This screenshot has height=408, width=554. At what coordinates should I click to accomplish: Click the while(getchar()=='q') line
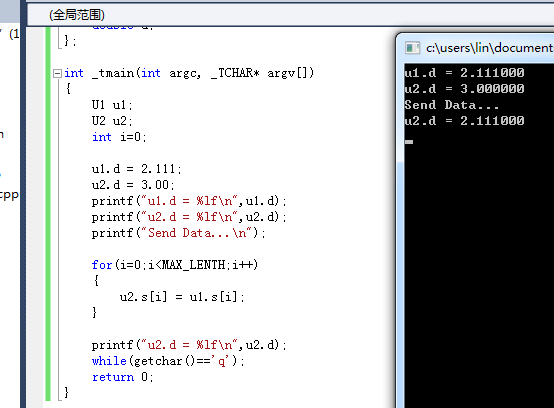pyautogui.click(x=168, y=361)
